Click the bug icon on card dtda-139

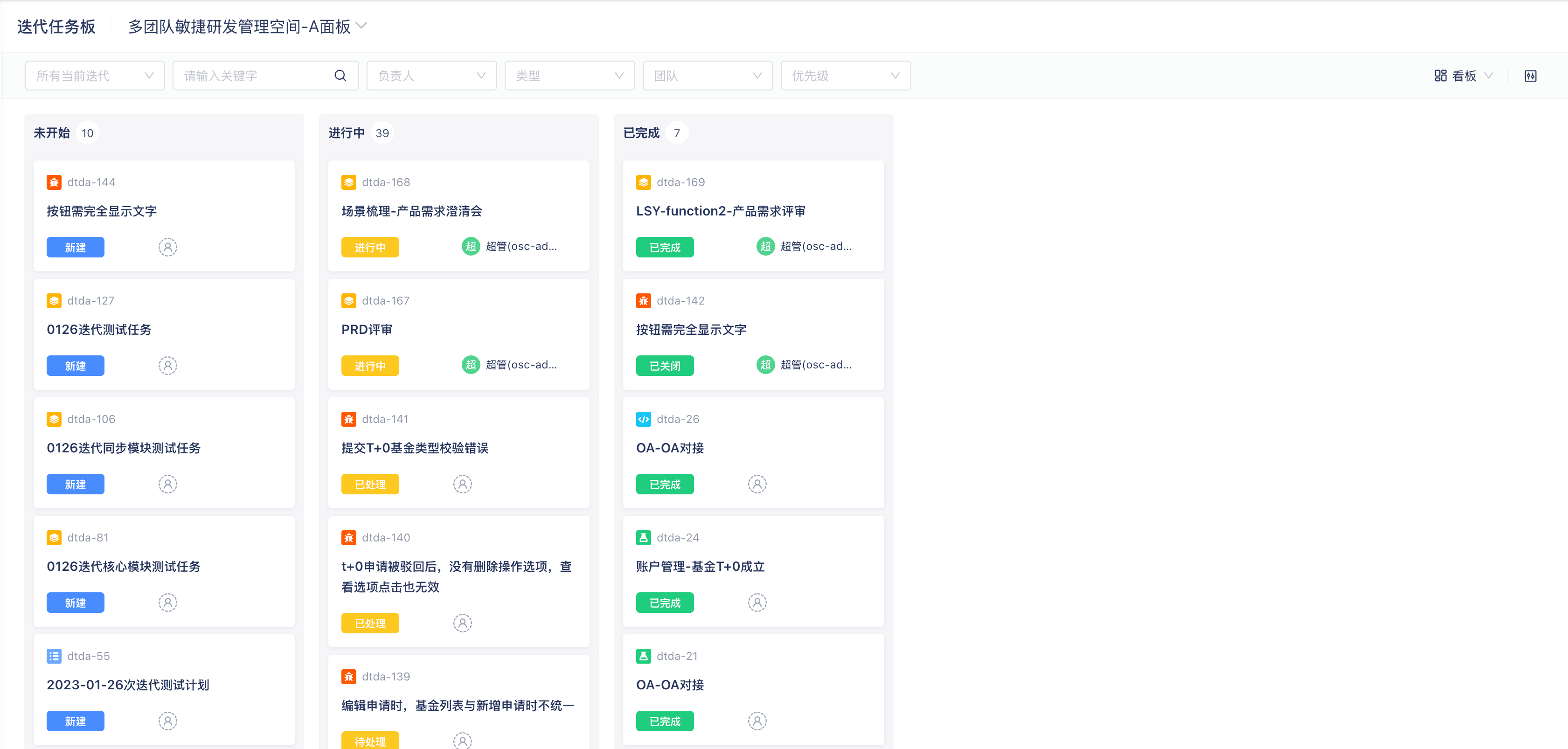click(349, 677)
